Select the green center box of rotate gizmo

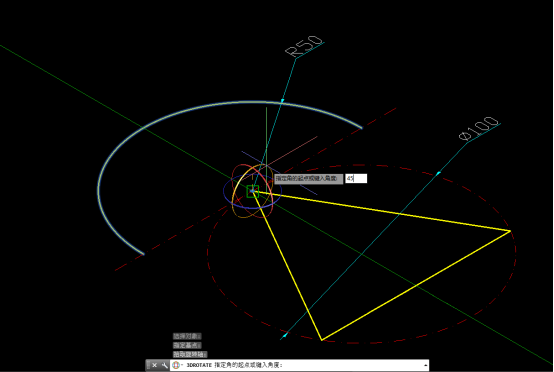point(253,191)
